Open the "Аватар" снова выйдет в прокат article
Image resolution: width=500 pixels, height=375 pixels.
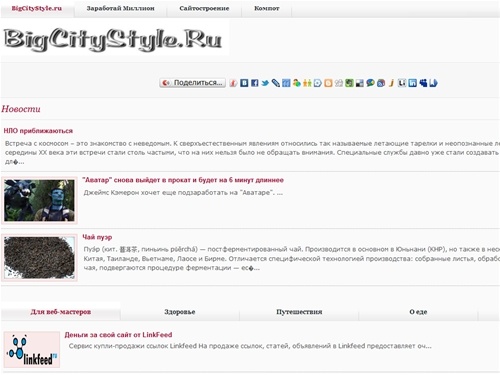tap(183, 180)
